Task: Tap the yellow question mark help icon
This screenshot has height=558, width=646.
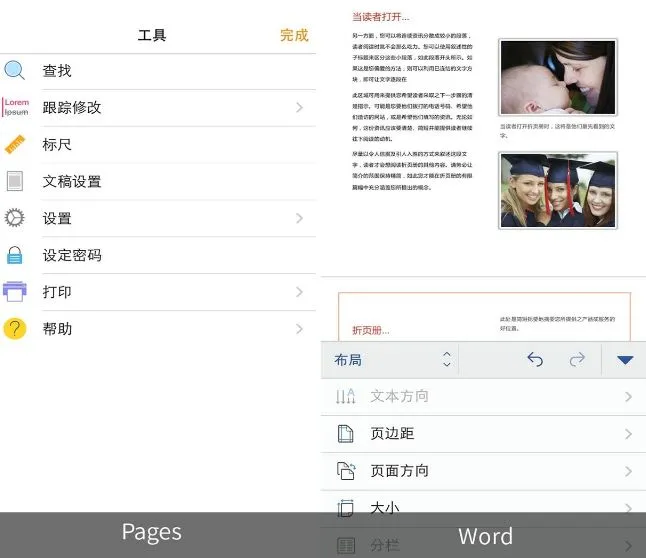Action: pyautogui.click(x=15, y=328)
